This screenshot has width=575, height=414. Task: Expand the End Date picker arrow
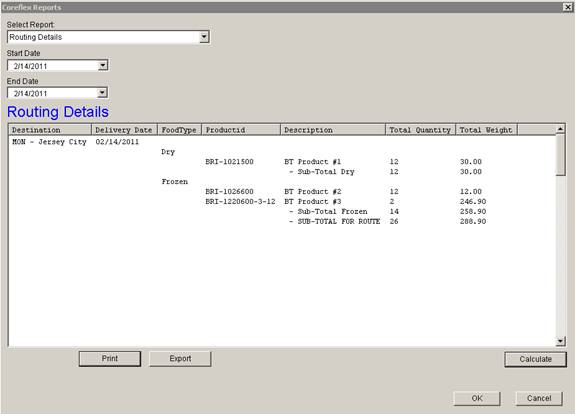click(103, 93)
